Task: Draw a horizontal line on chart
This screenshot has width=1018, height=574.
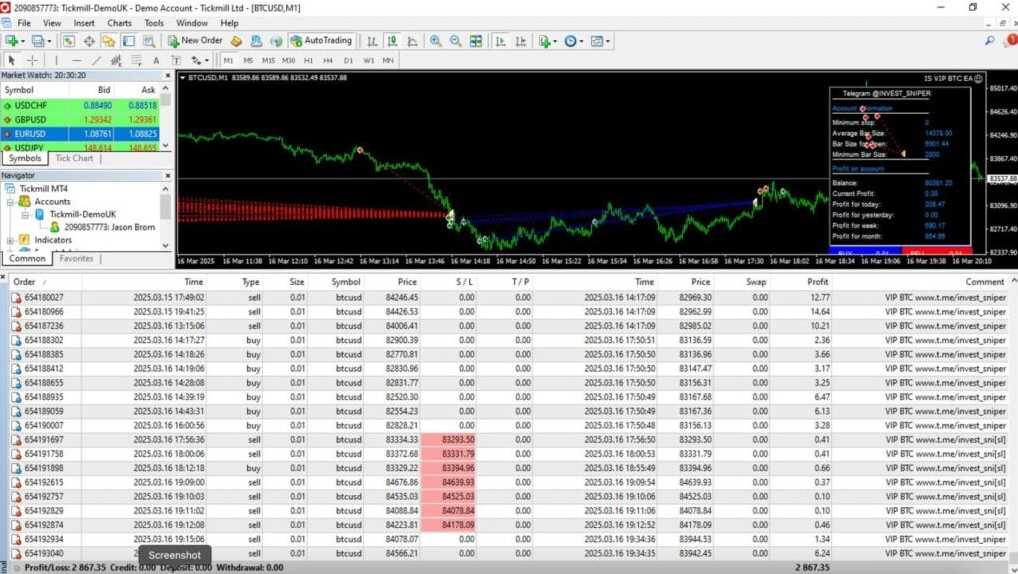Action: 76,60
